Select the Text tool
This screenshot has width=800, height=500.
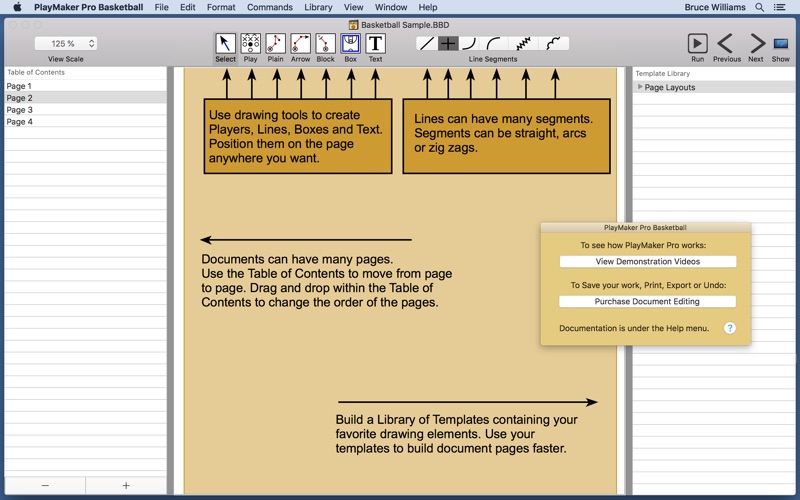tap(376, 44)
